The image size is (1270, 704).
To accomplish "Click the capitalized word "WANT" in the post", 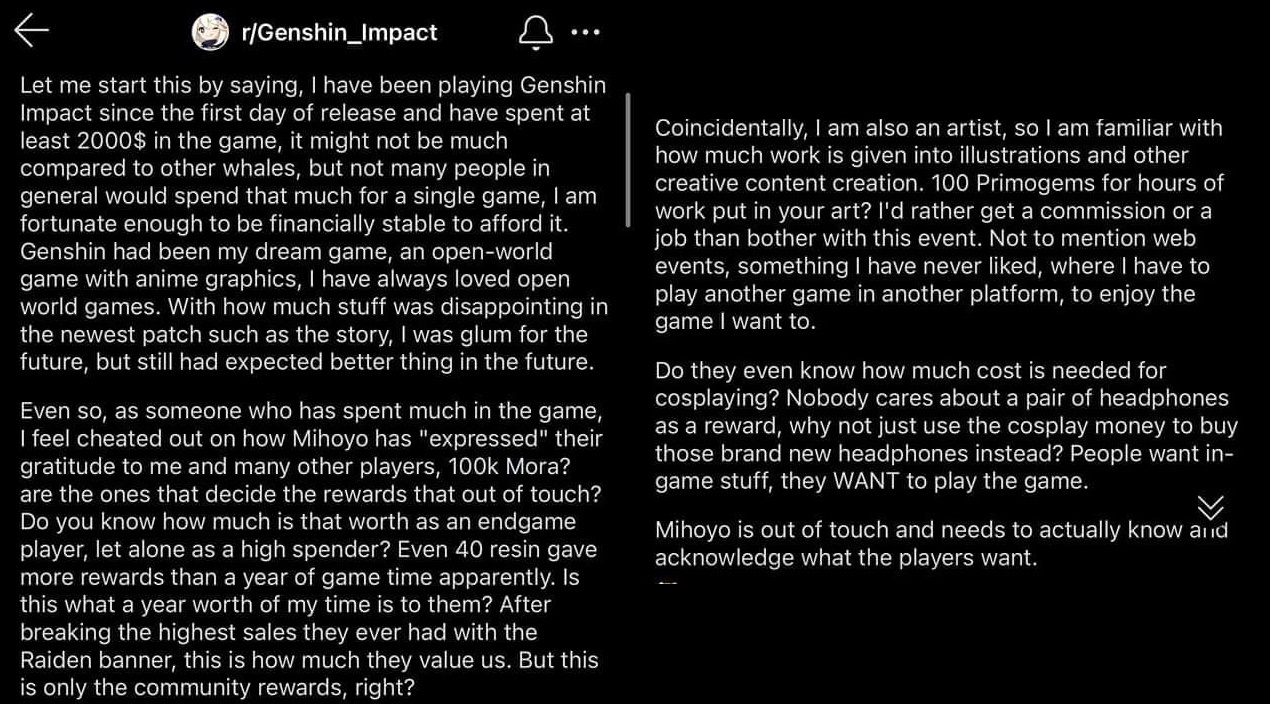I will tap(860, 481).
